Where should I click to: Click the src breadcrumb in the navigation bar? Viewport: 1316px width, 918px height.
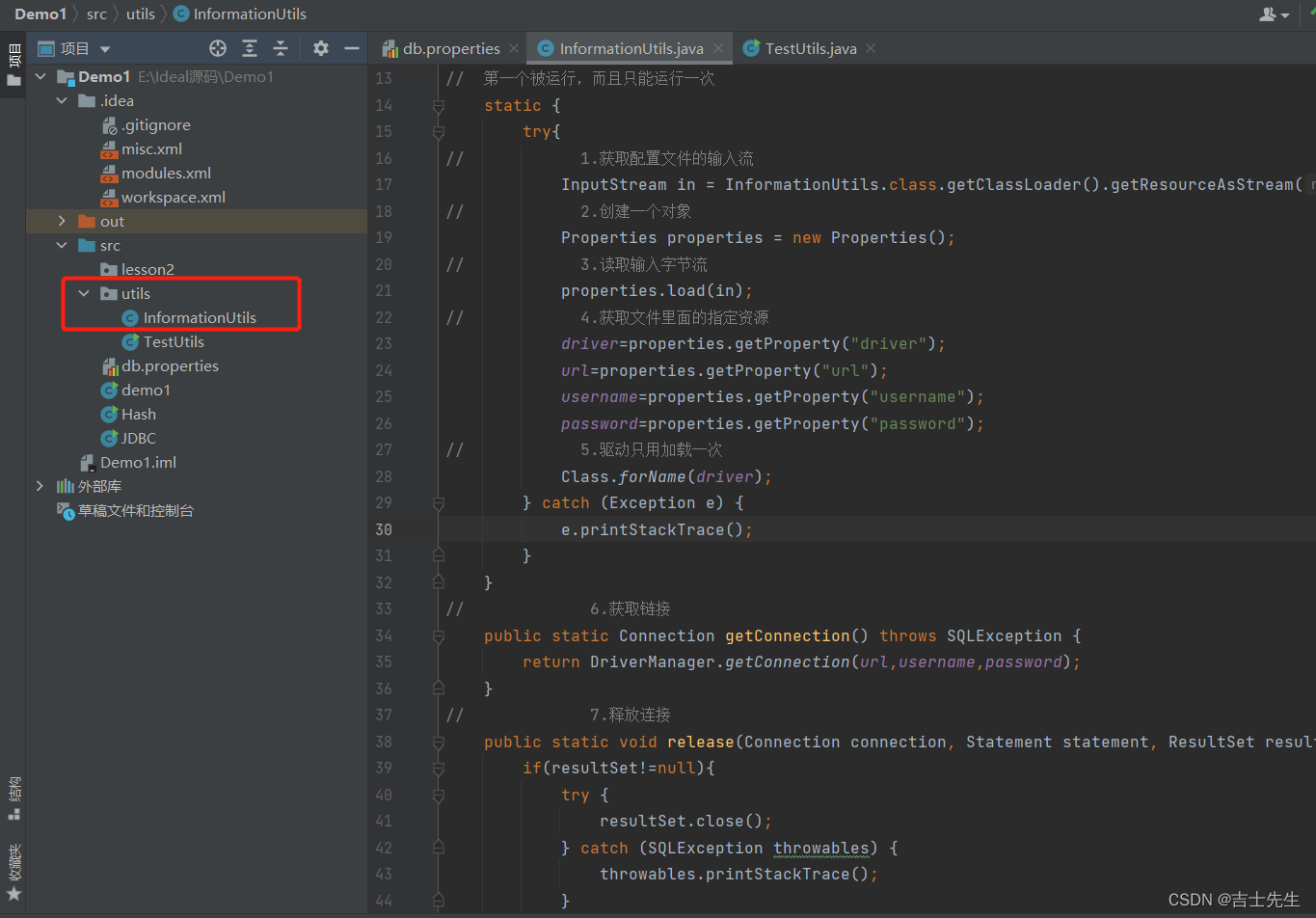coord(96,13)
